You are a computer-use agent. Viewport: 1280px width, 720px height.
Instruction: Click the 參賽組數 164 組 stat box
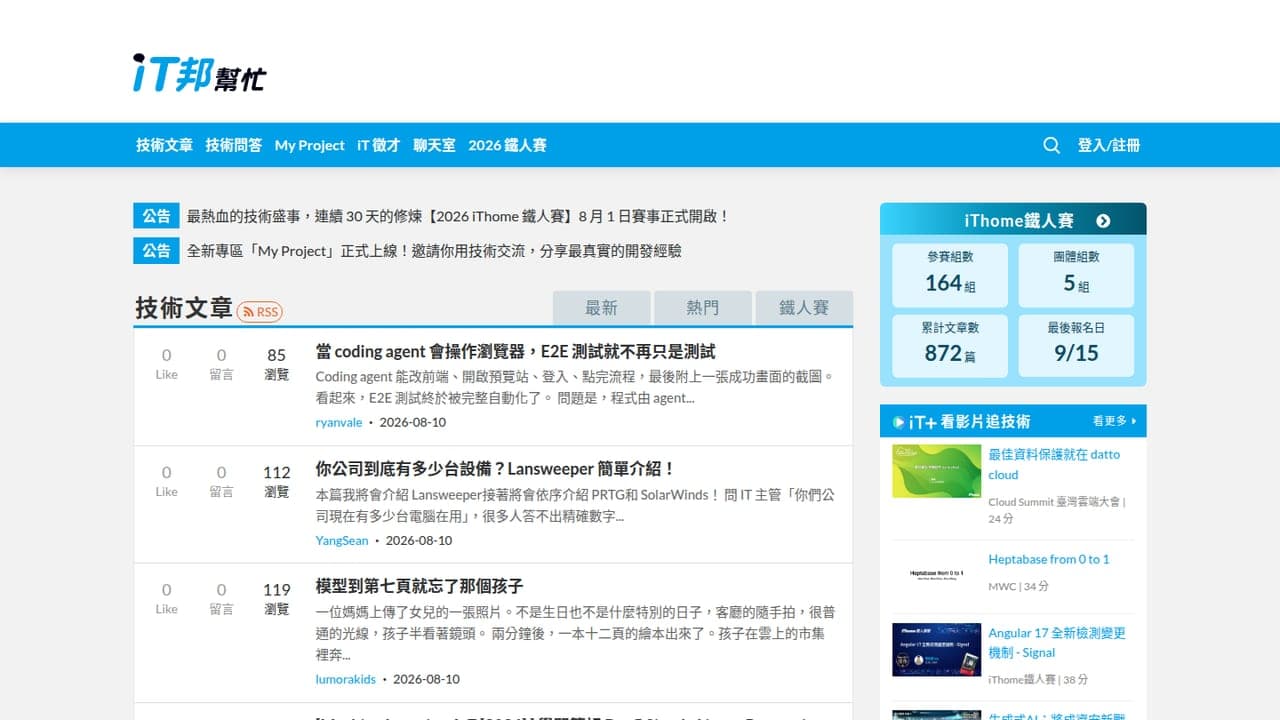951,275
